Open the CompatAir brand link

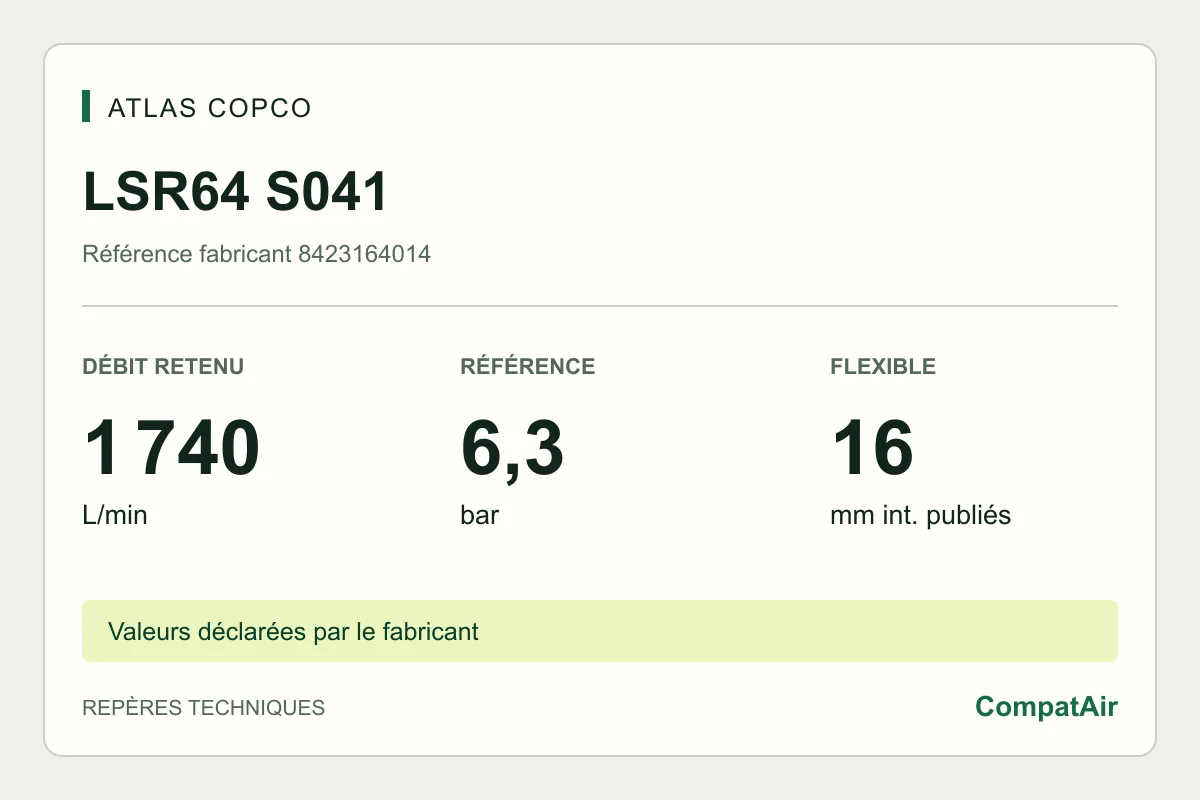(x=1047, y=707)
